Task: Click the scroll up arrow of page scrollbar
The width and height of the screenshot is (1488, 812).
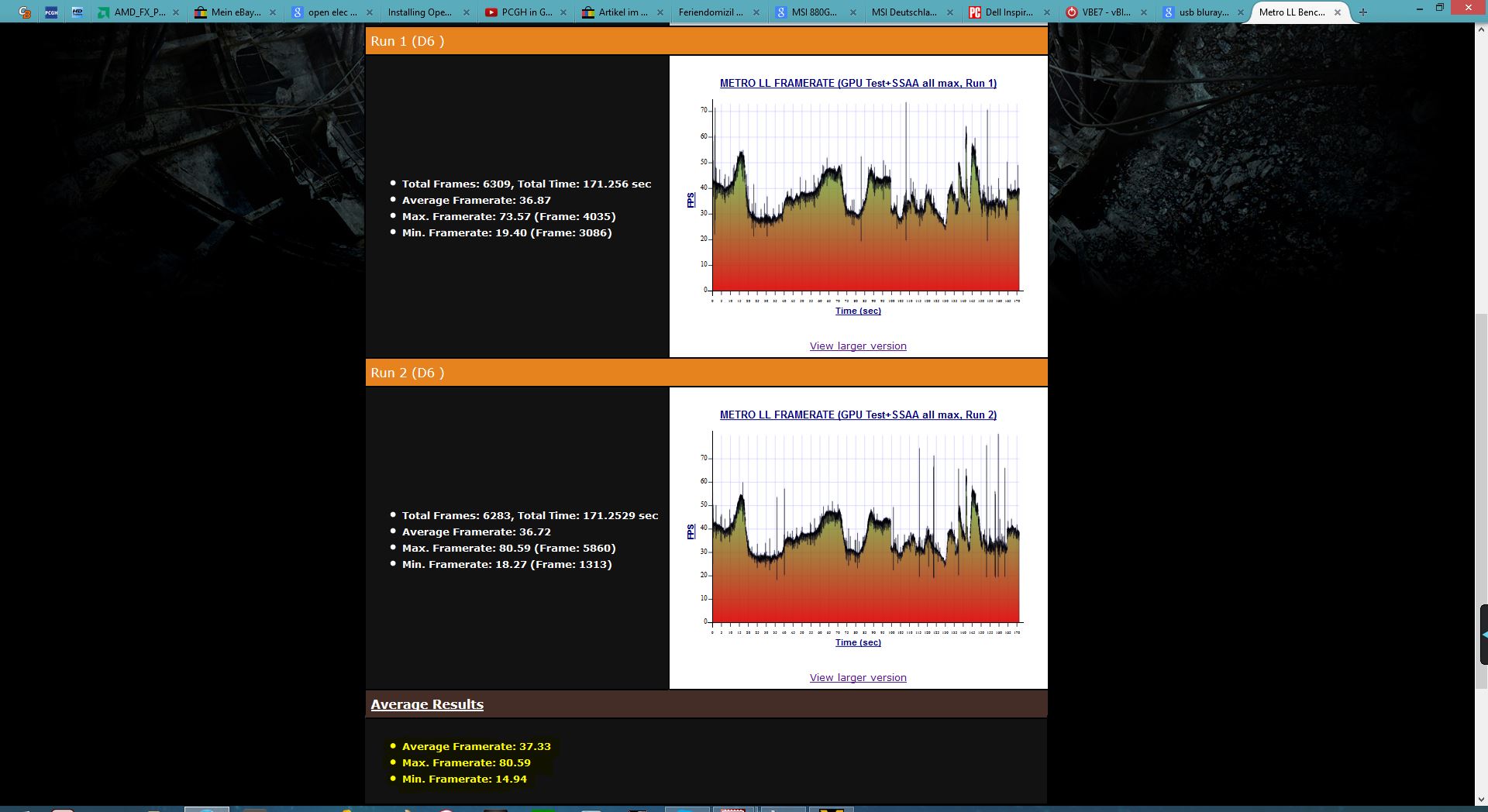Action: [x=1481, y=29]
